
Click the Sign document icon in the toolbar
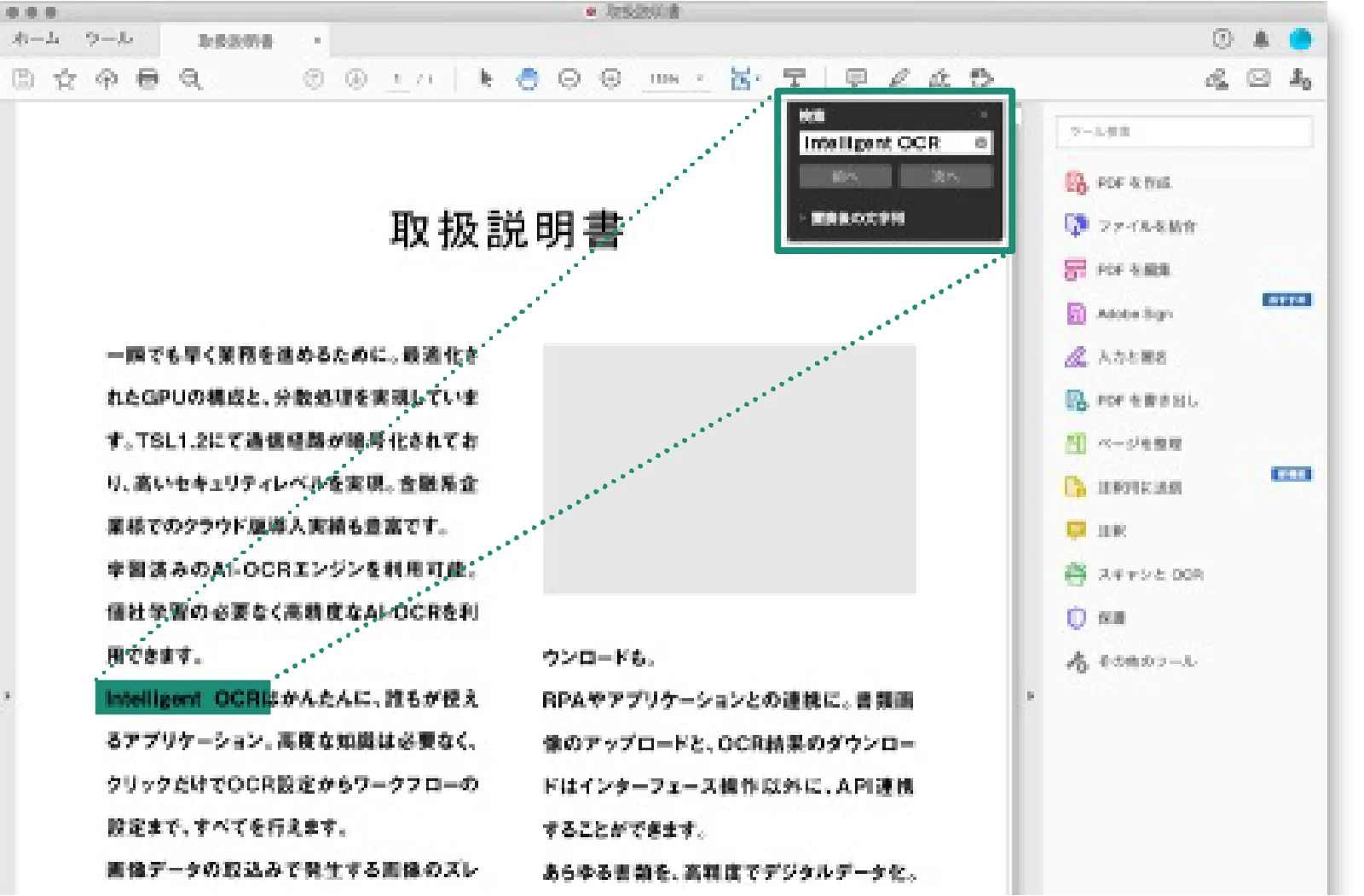pyautogui.click(x=939, y=78)
